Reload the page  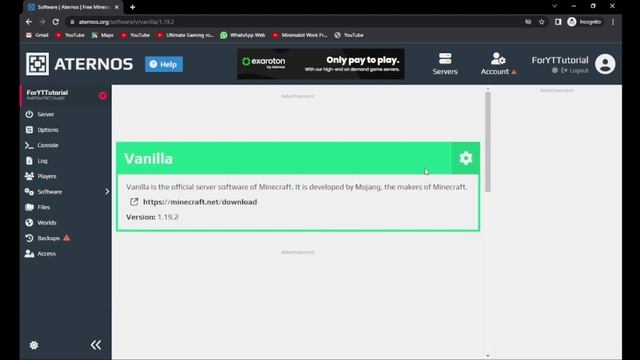point(56,22)
